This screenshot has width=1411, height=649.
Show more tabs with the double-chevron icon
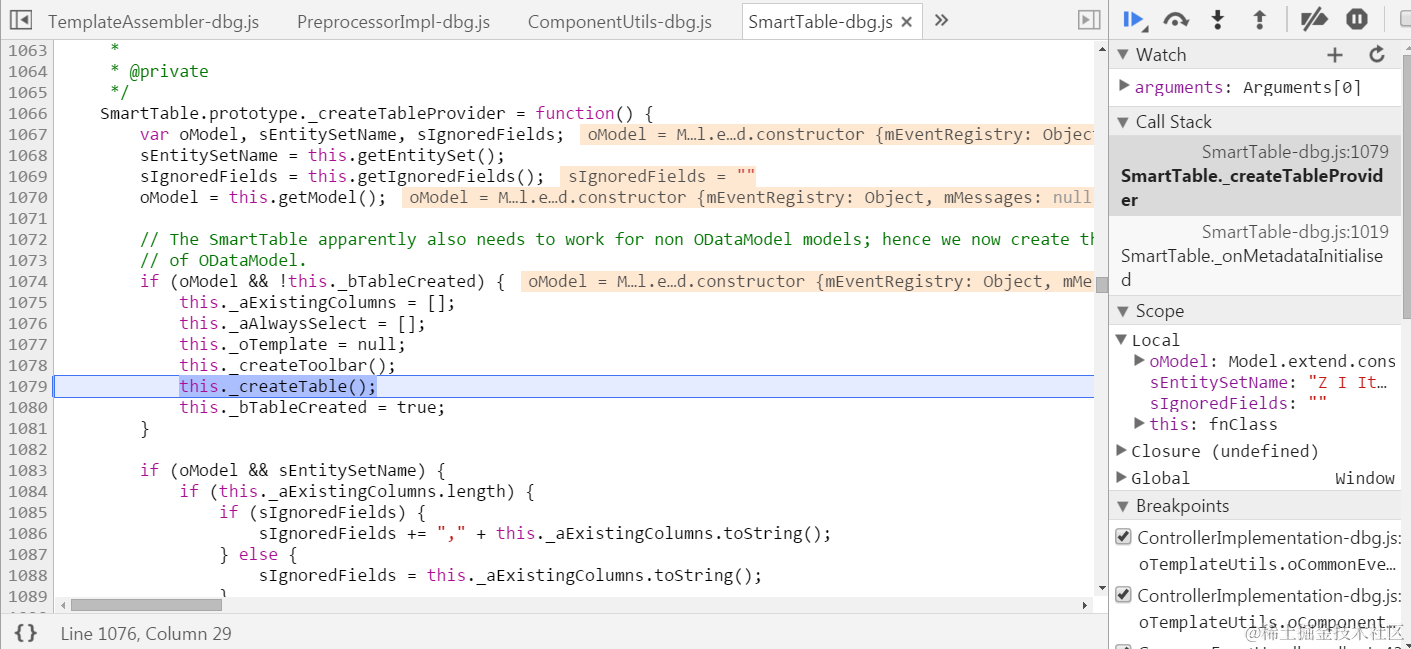pyautogui.click(x=941, y=20)
